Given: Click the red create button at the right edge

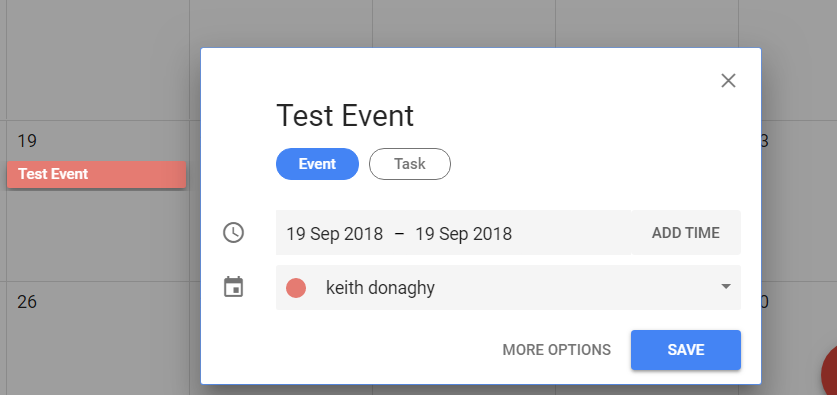Looking at the screenshot, I should (829, 374).
